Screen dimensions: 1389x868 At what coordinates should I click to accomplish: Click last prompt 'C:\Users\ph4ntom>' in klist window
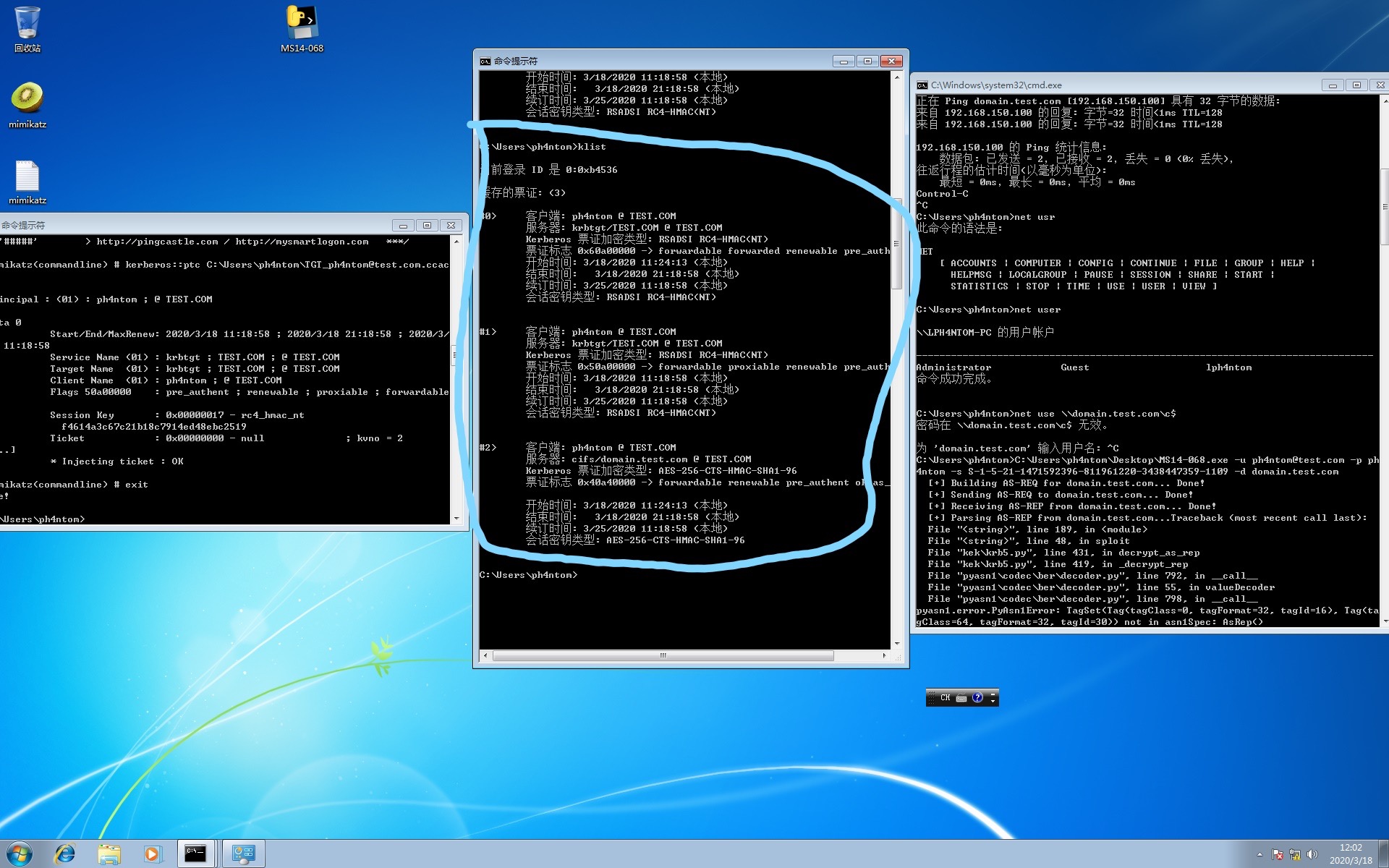pyautogui.click(x=529, y=575)
